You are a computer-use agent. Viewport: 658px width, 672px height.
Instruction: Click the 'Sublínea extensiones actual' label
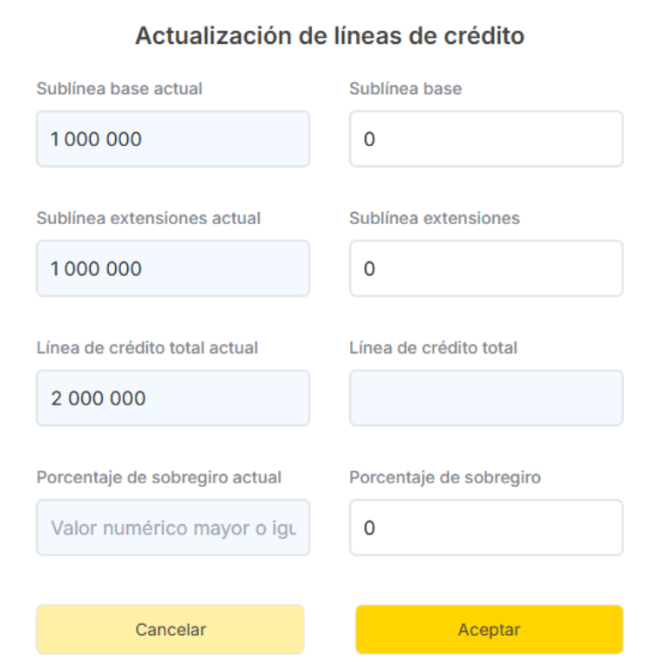coord(148,218)
